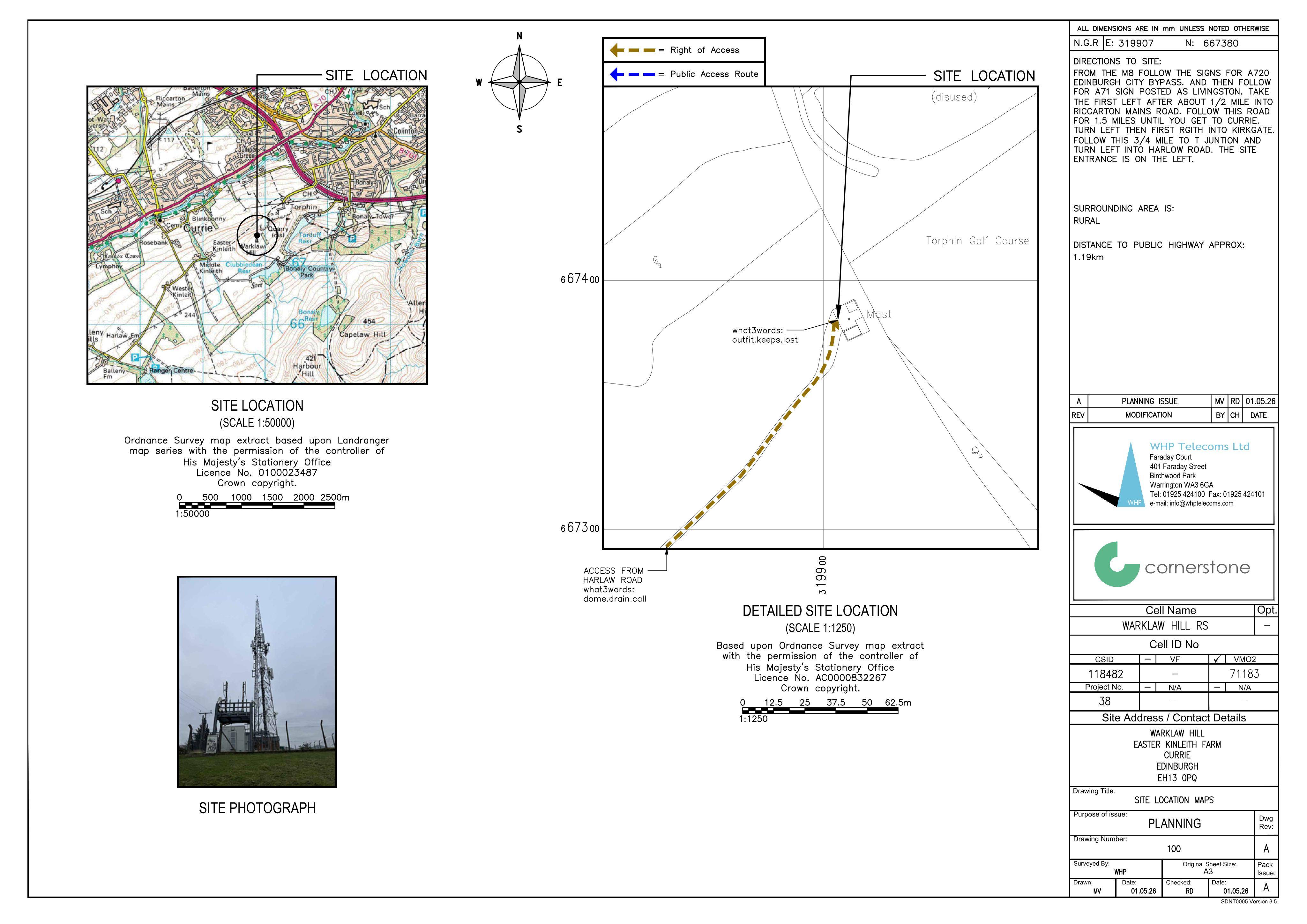Click the '(SCALE 1:50000)' subtitle
1307x924 pixels.
click(x=257, y=423)
